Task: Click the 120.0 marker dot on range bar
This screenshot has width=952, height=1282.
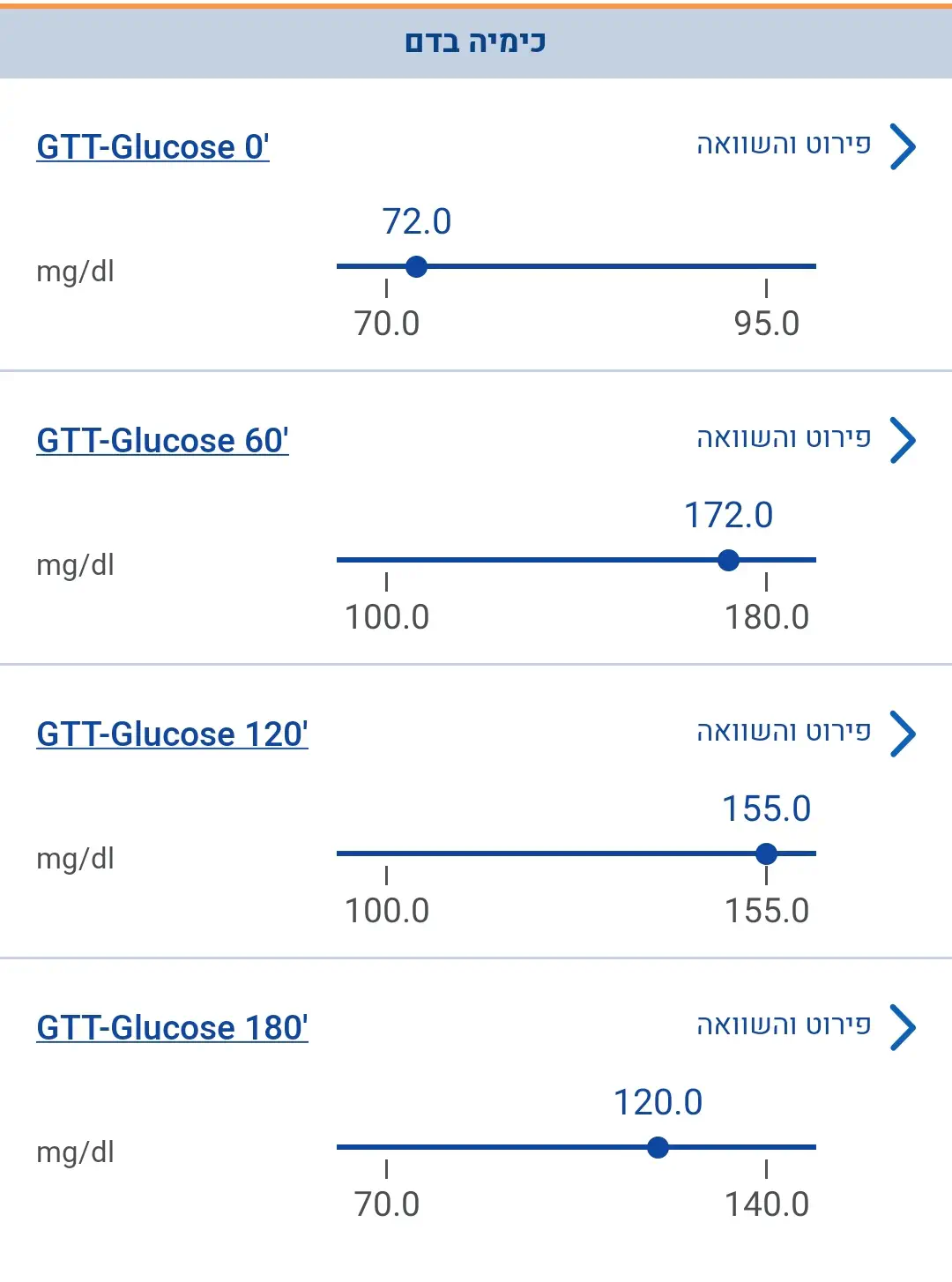Action: [x=658, y=1147]
